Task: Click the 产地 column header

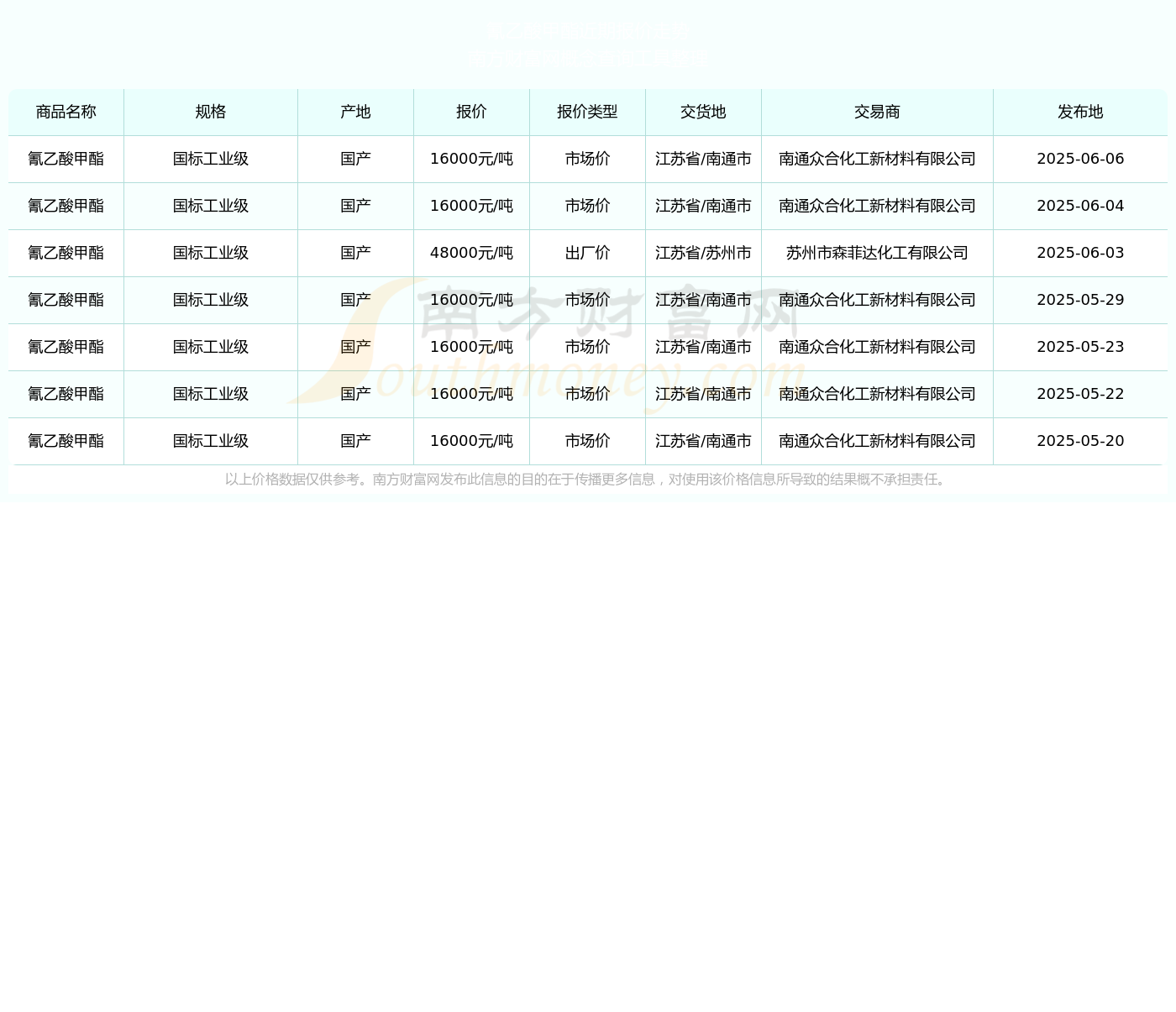Action: pyautogui.click(x=355, y=112)
